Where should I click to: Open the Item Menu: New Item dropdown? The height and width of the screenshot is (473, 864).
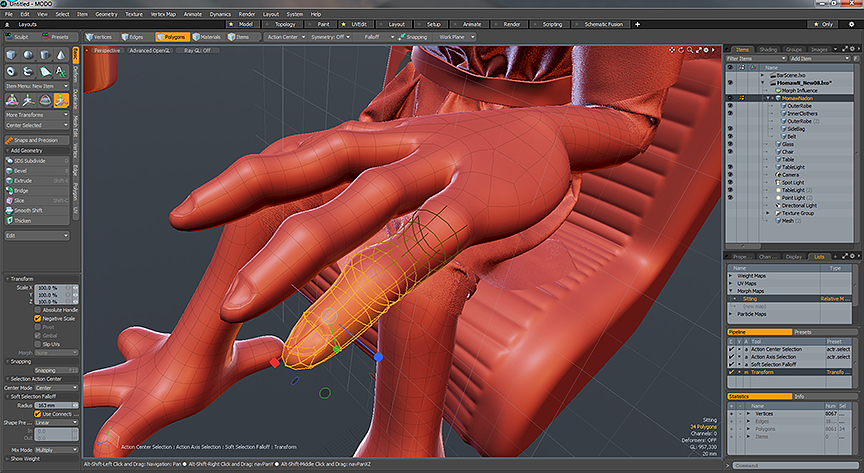coord(37,87)
